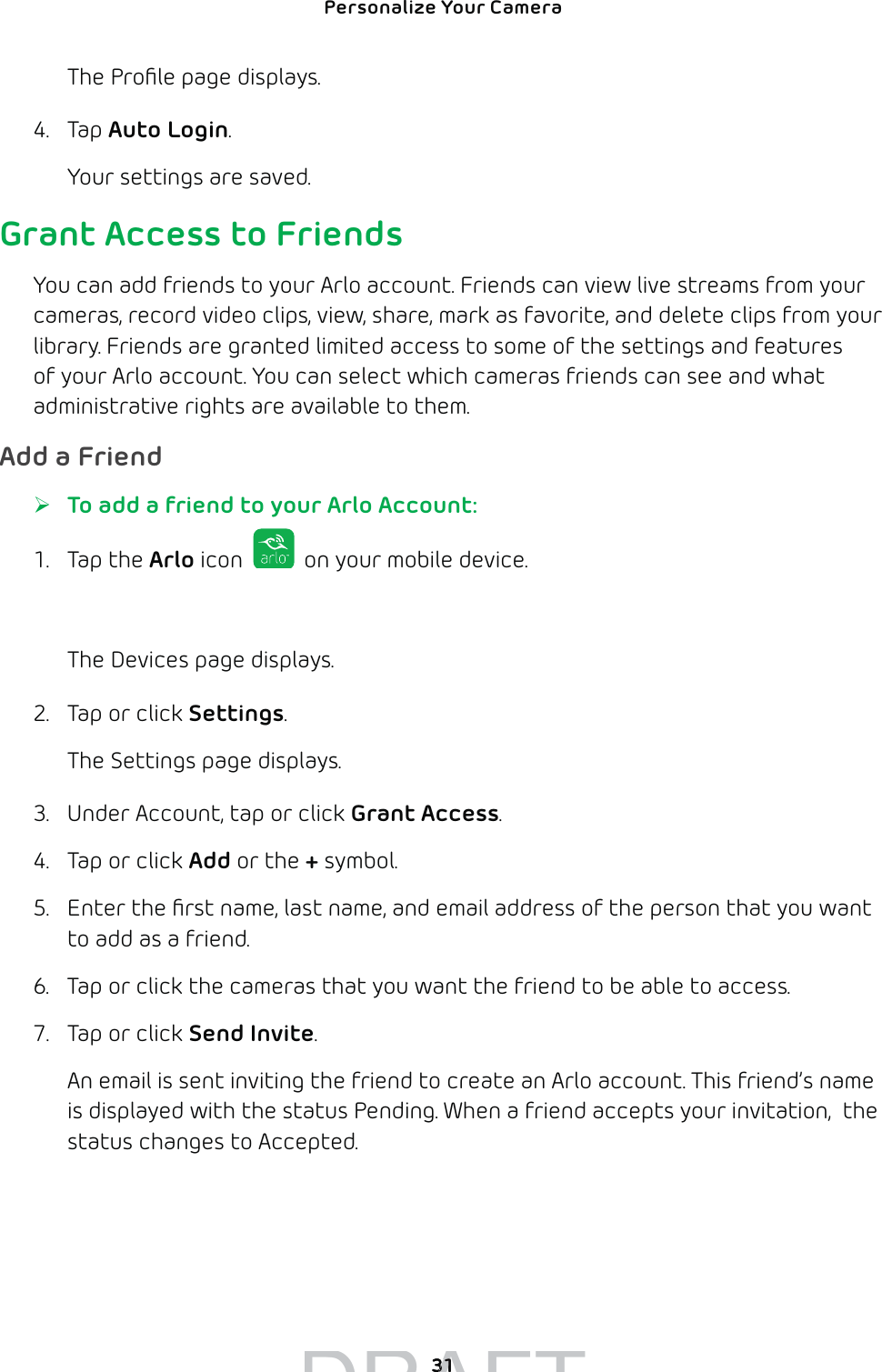Click "The Profile page displays." line
The width and height of the screenshot is (882, 1372).
[x=194, y=77]
